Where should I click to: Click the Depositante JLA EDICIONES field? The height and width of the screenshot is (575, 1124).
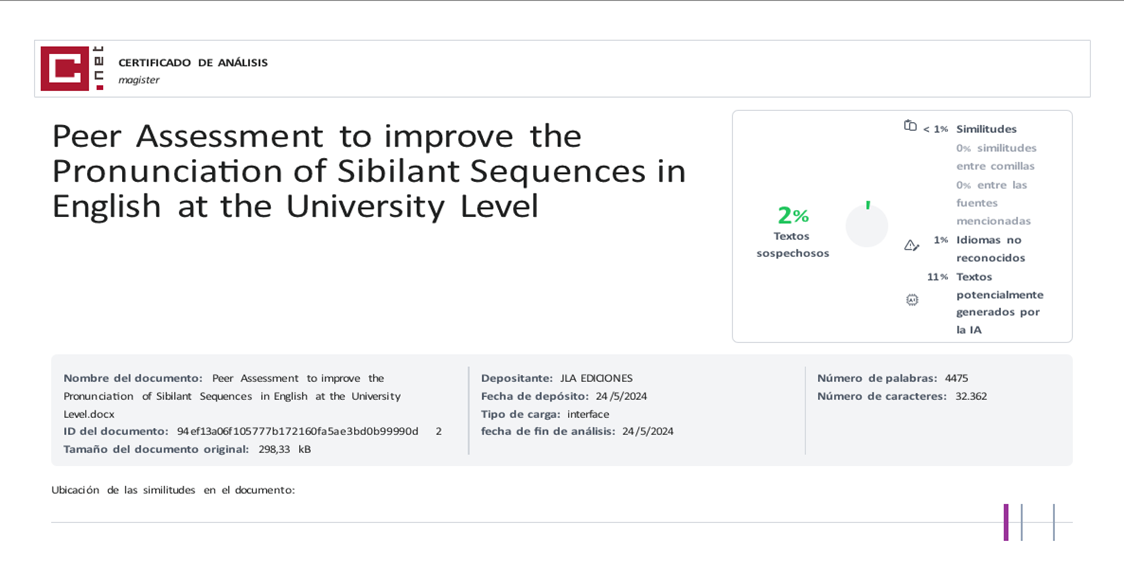click(556, 378)
